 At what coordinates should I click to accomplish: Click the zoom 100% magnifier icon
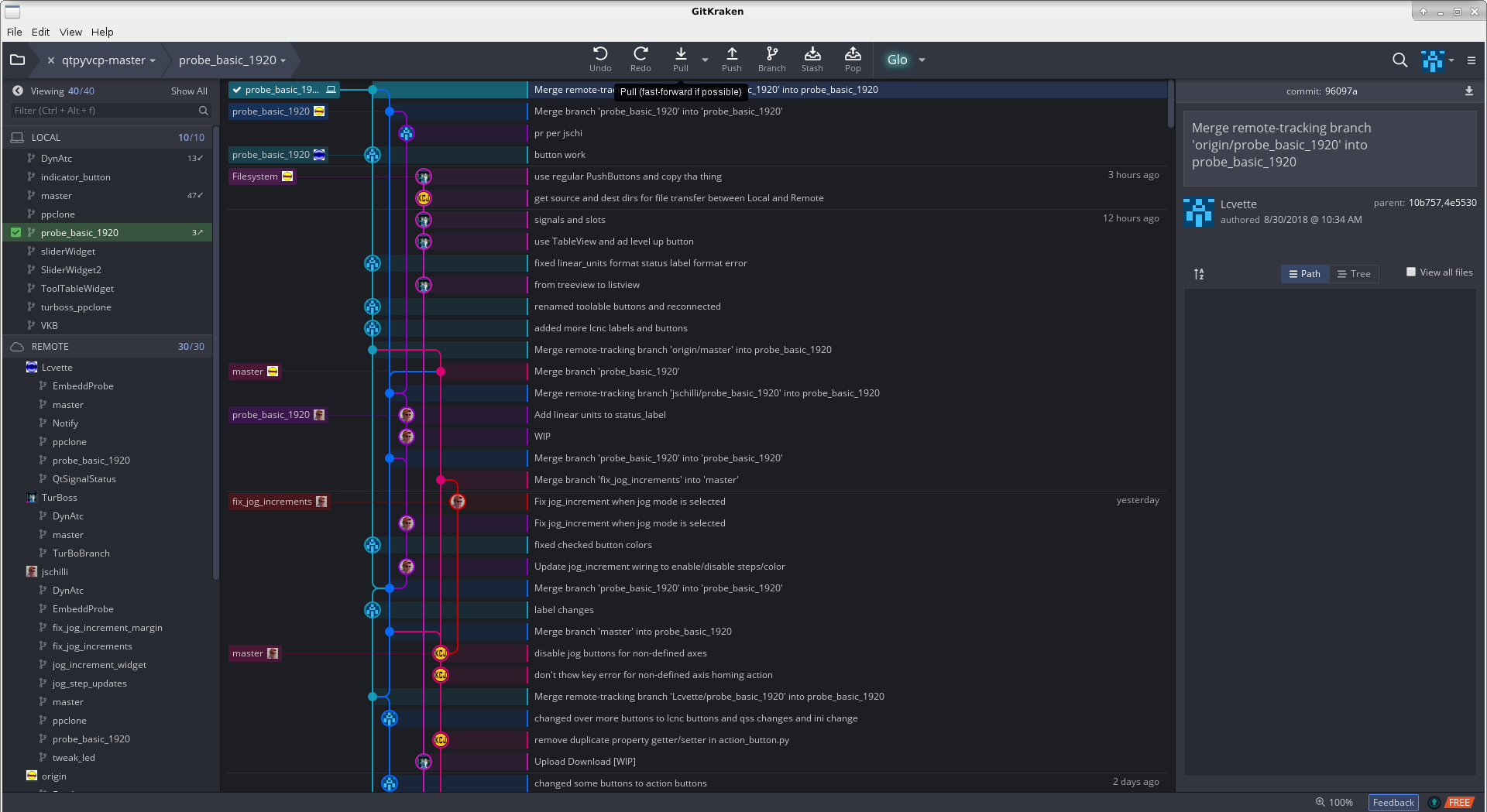click(1320, 802)
